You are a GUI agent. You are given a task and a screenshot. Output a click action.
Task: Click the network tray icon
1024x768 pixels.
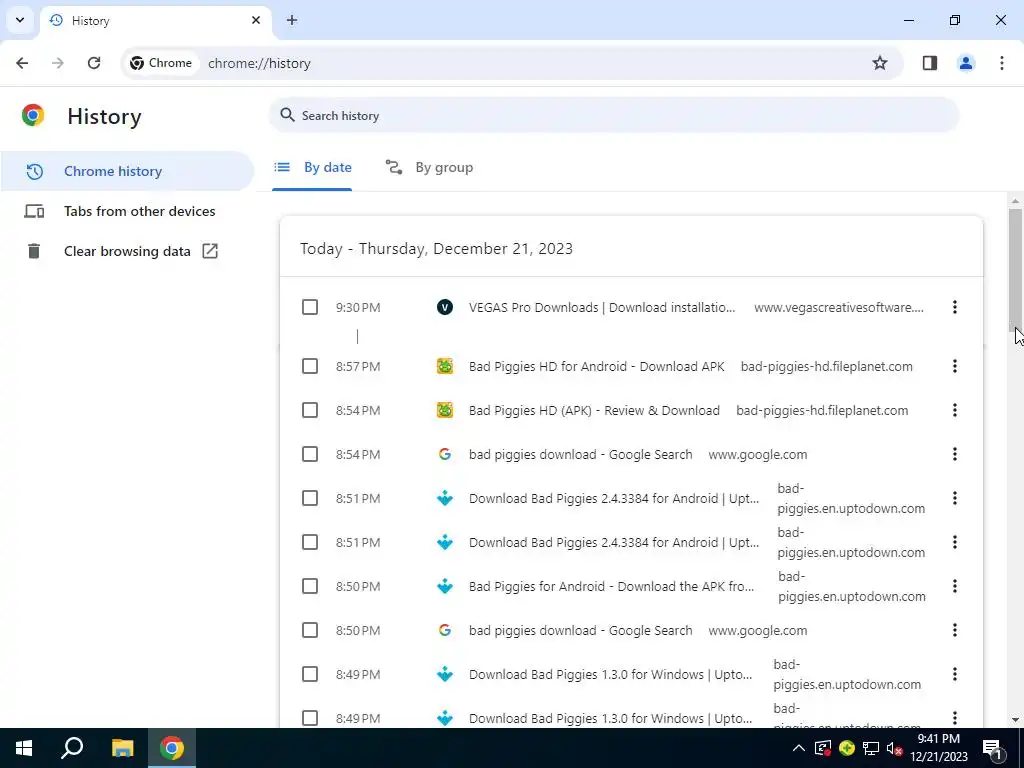tap(871, 748)
